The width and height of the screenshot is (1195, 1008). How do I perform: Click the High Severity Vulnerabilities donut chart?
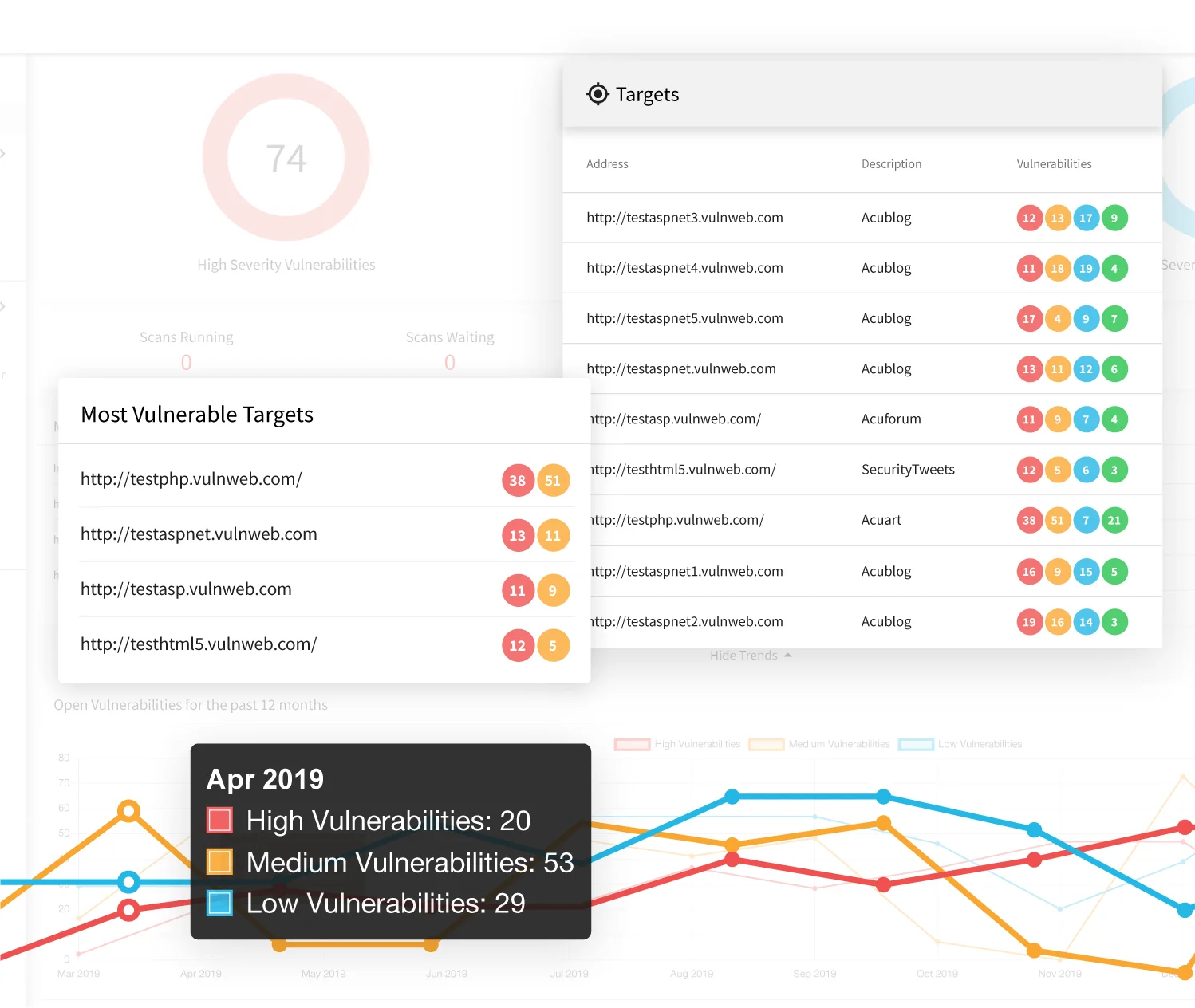click(x=286, y=157)
